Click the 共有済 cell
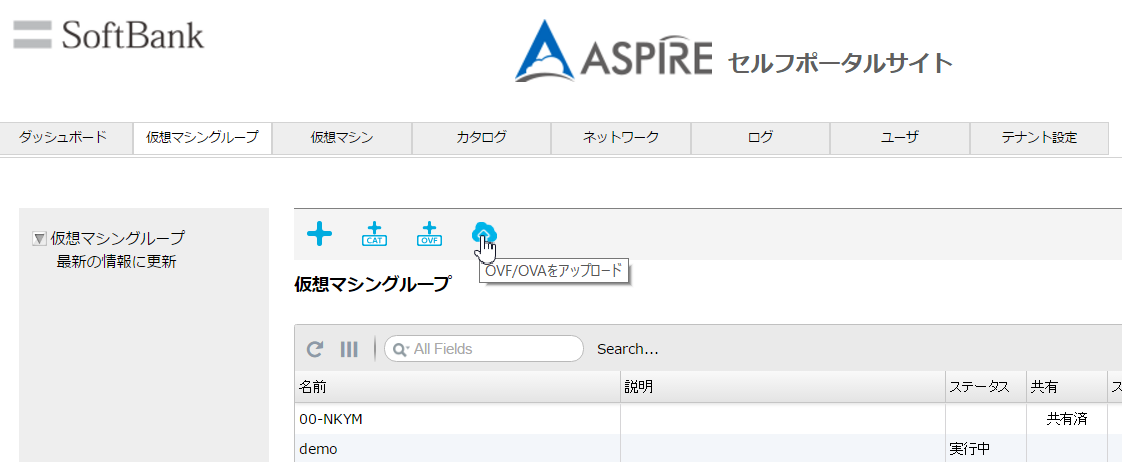The image size is (1122, 462). [1067, 419]
